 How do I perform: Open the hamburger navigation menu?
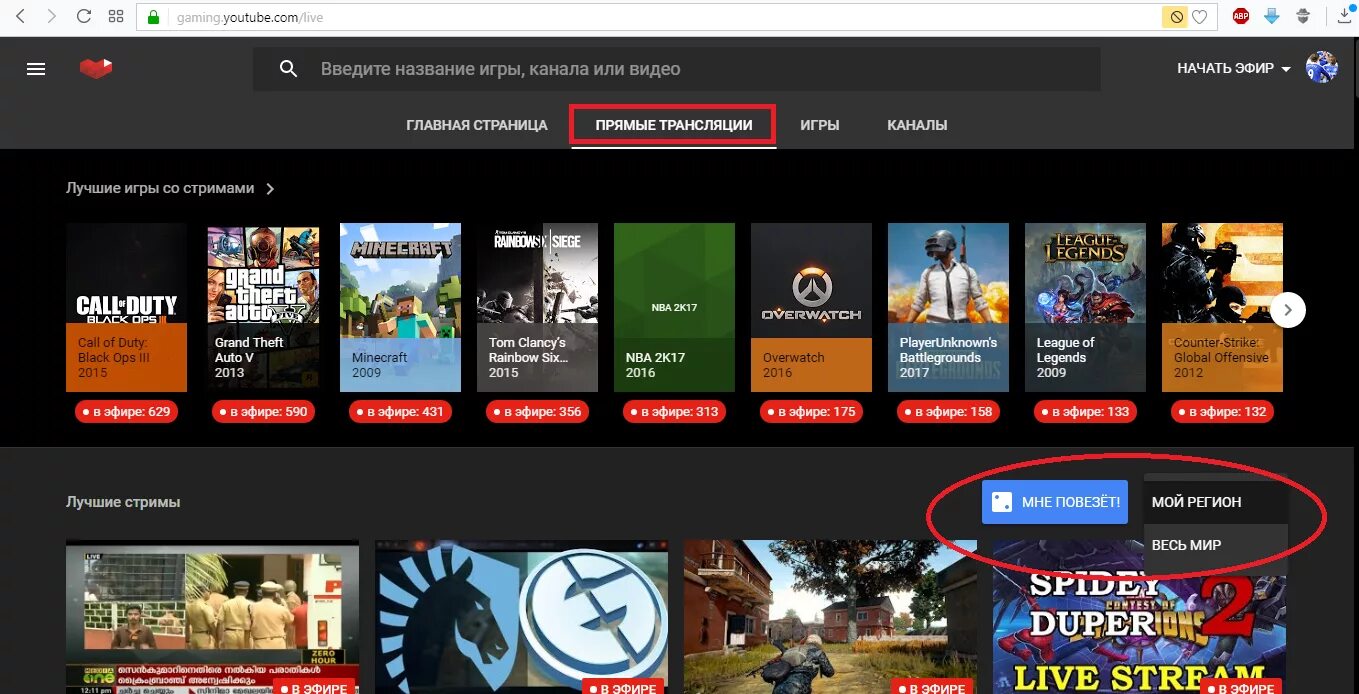tap(36, 69)
